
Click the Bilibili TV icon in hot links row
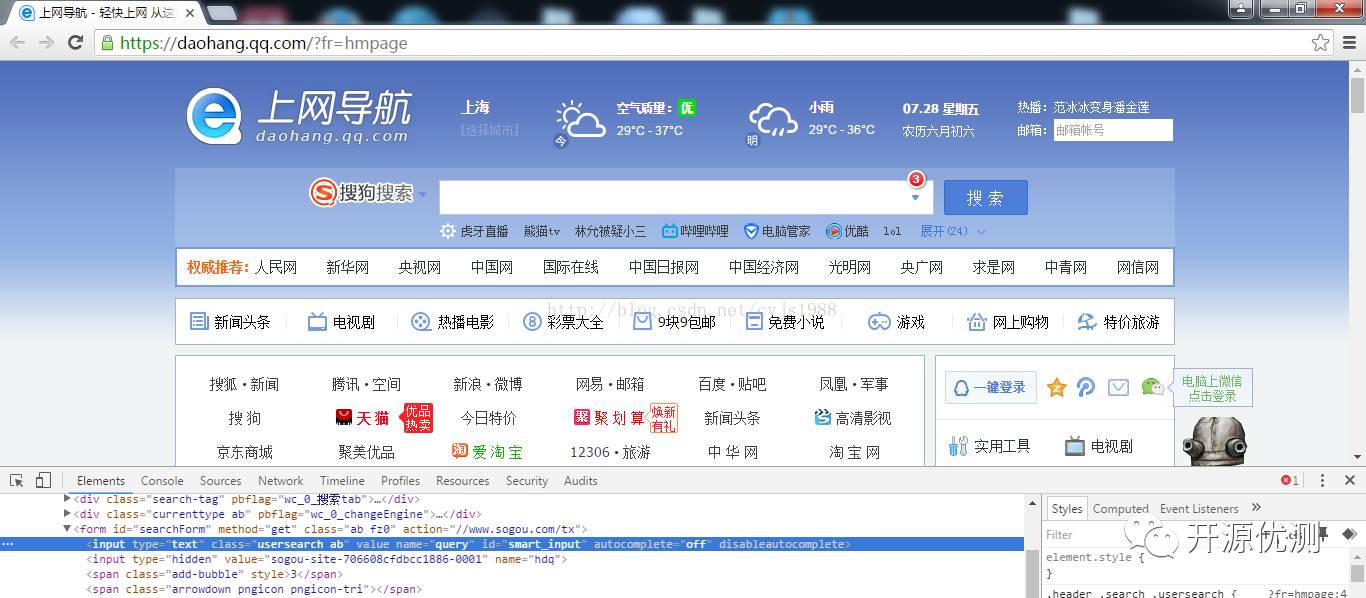(666, 231)
